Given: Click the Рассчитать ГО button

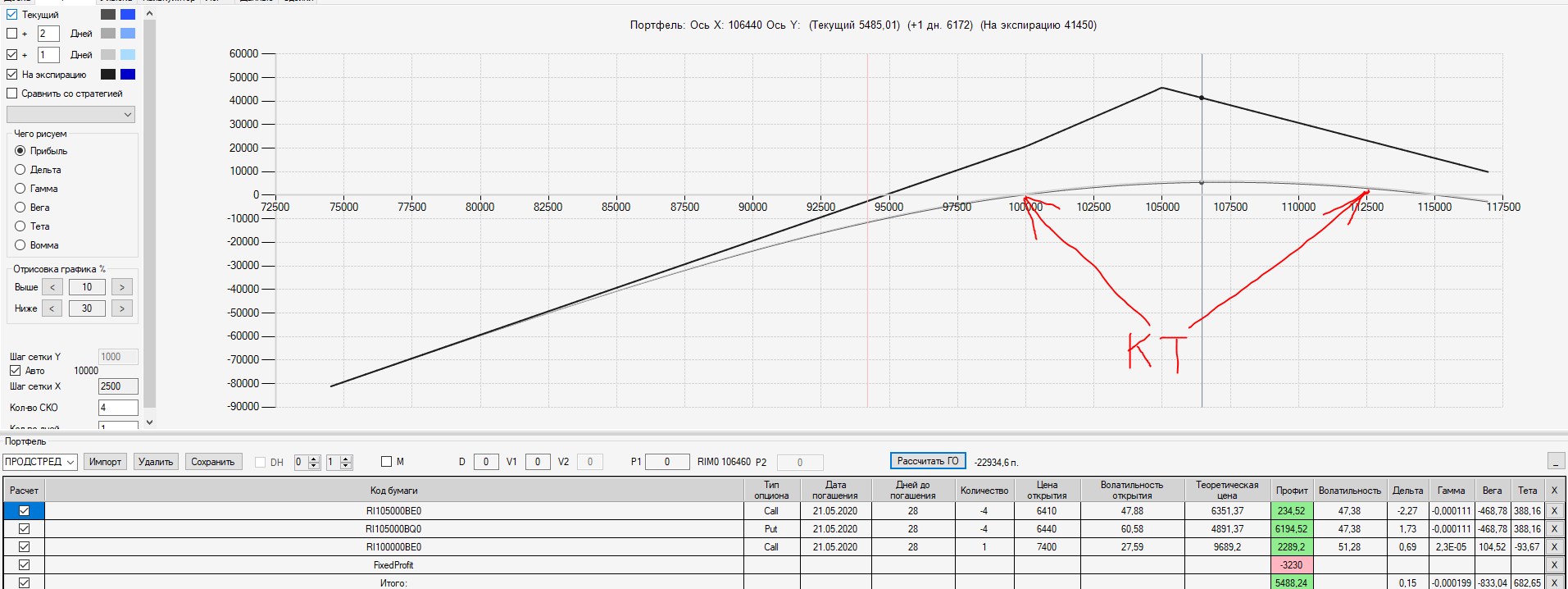Looking at the screenshot, I should tap(928, 461).
